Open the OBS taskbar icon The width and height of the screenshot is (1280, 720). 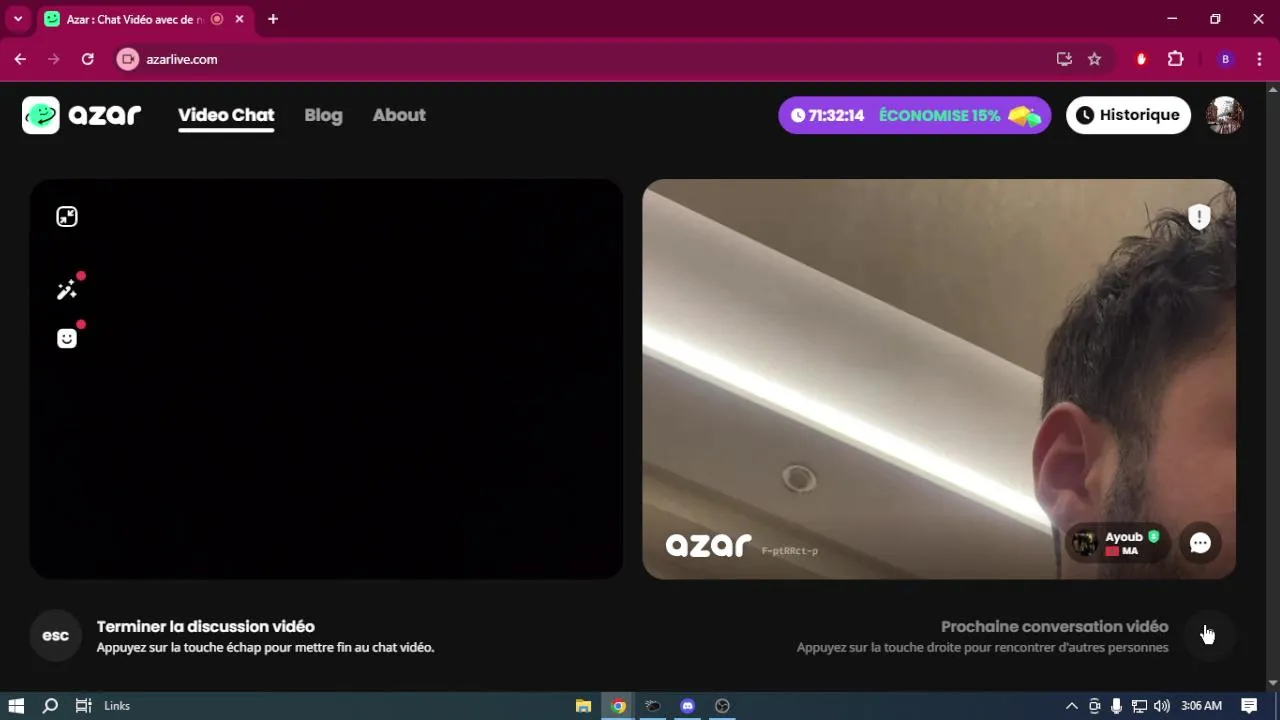(722, 706)
